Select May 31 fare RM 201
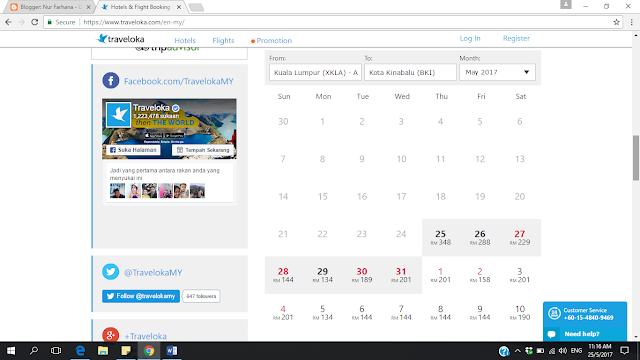 click(401, 275)
